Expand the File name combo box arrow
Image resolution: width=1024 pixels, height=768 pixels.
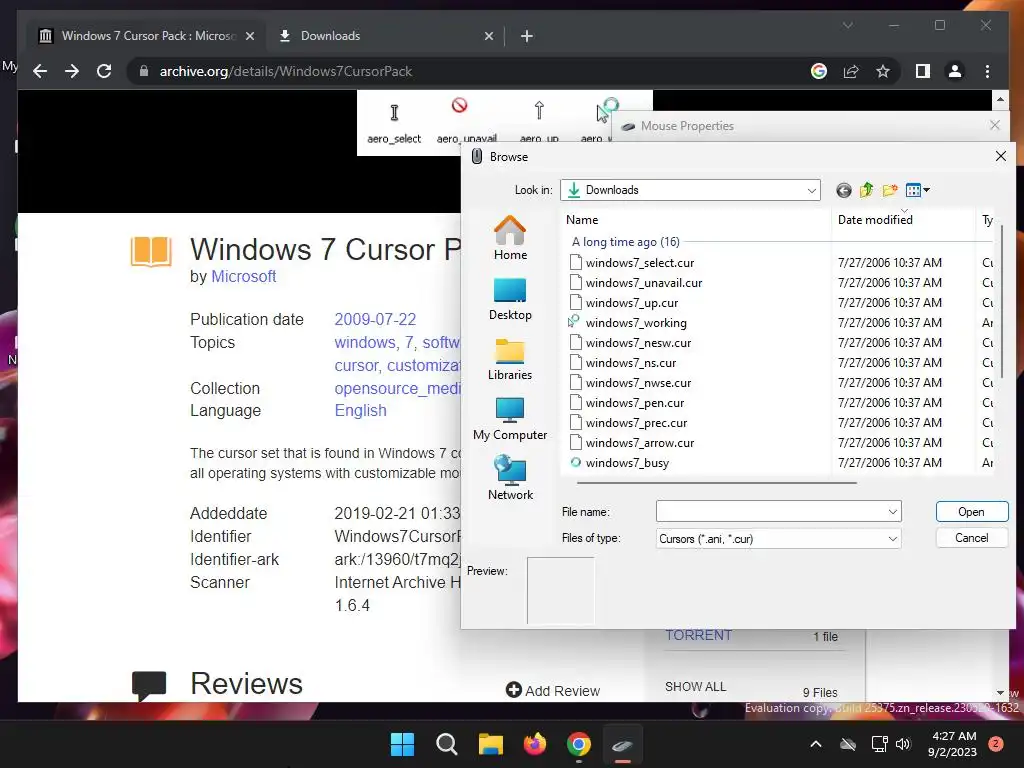892,511
